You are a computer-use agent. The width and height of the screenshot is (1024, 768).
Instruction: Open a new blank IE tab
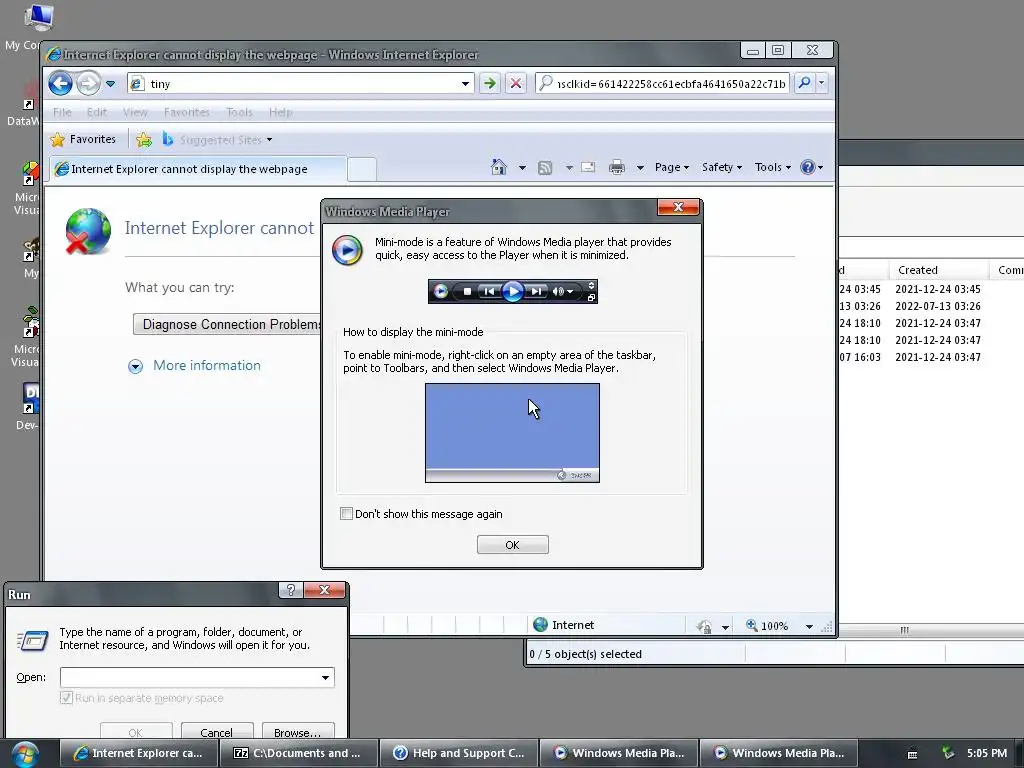361,169
